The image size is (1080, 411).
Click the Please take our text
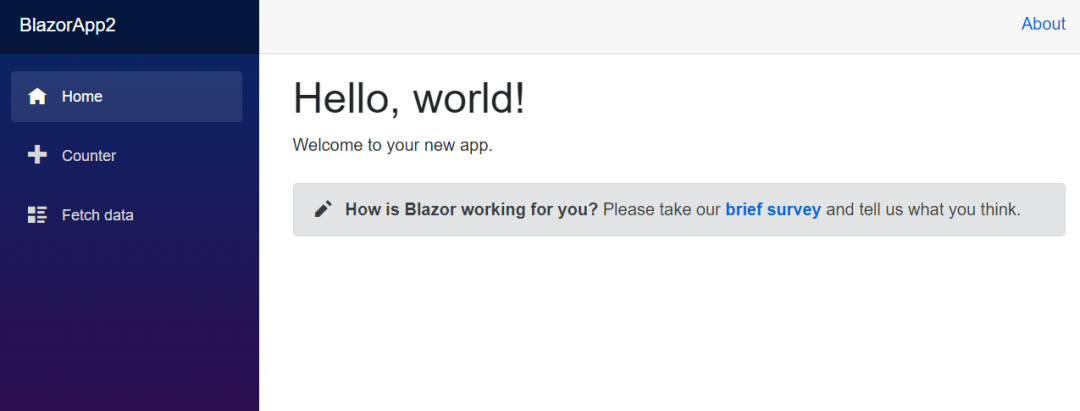[662, 209]
